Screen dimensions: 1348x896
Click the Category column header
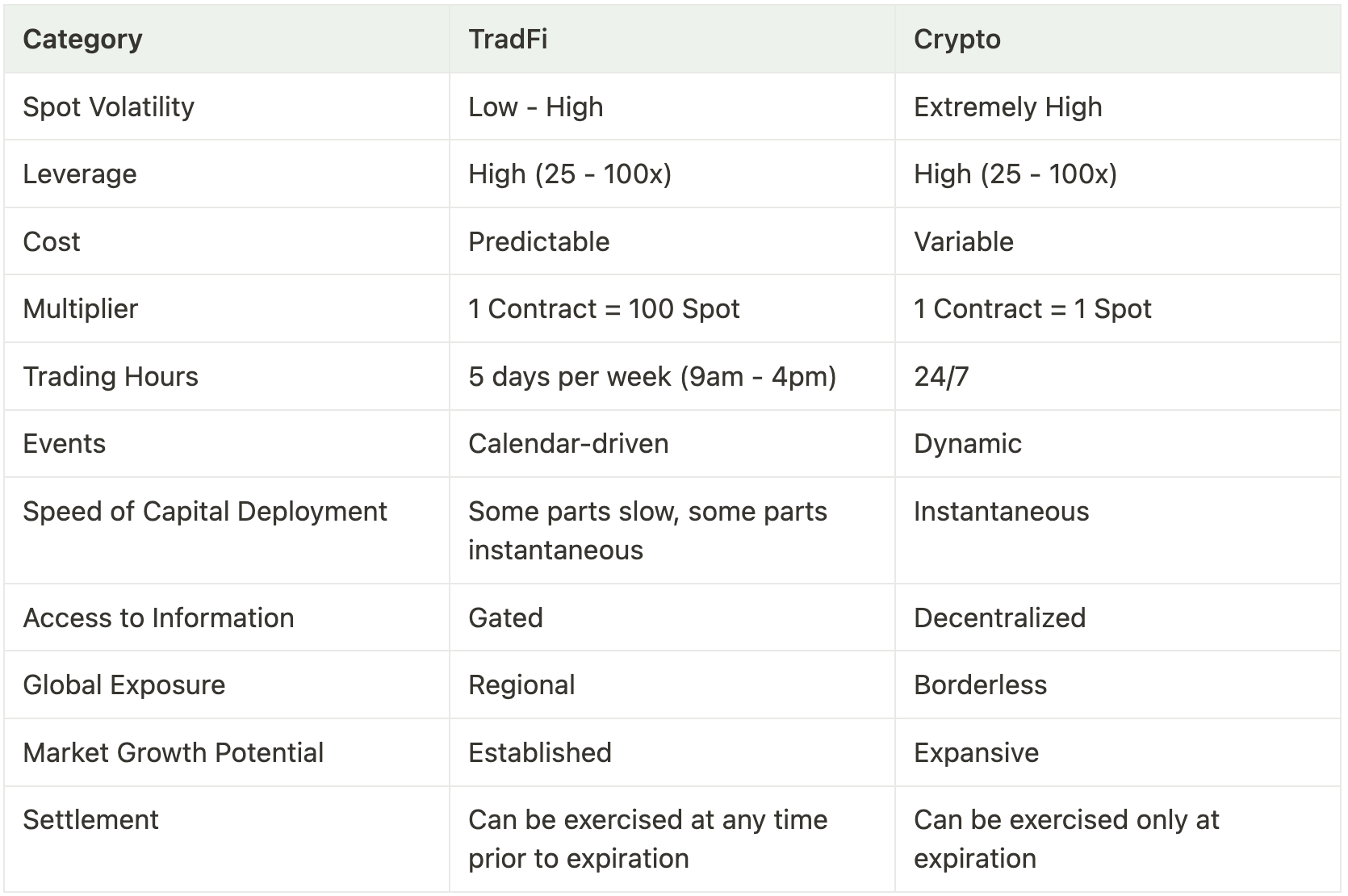tap(82, 40)
